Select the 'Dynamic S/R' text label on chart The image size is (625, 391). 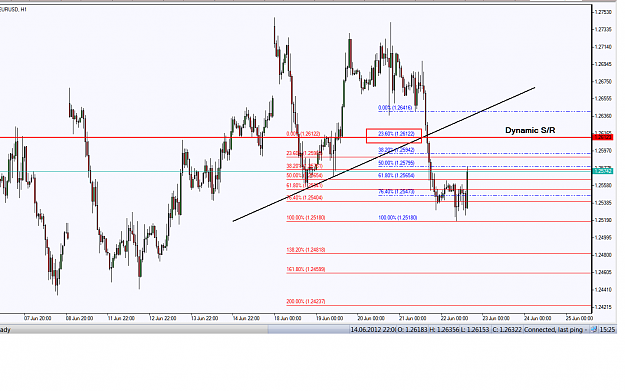click(530, 130)
